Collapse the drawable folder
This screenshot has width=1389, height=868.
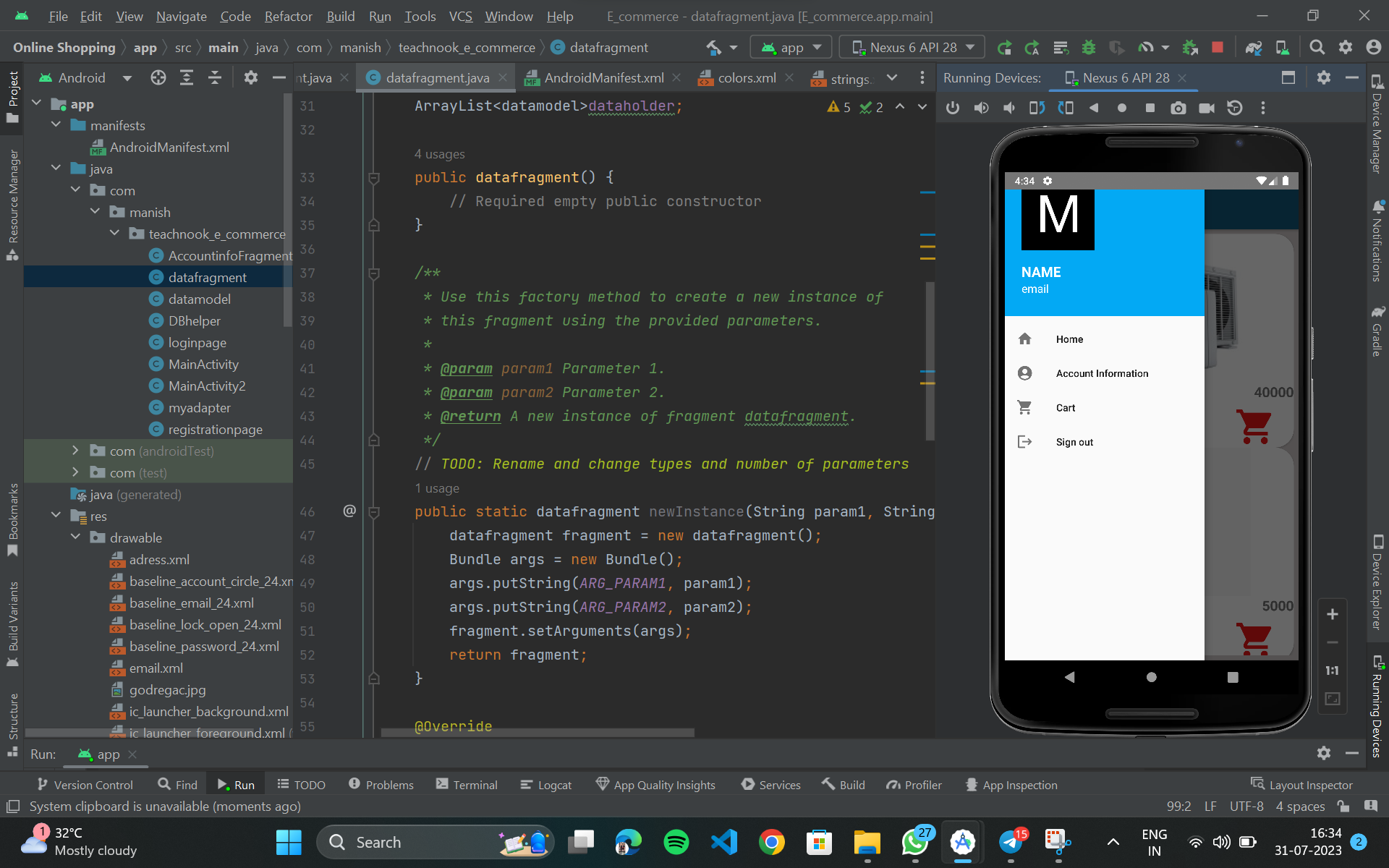(76, 537)
